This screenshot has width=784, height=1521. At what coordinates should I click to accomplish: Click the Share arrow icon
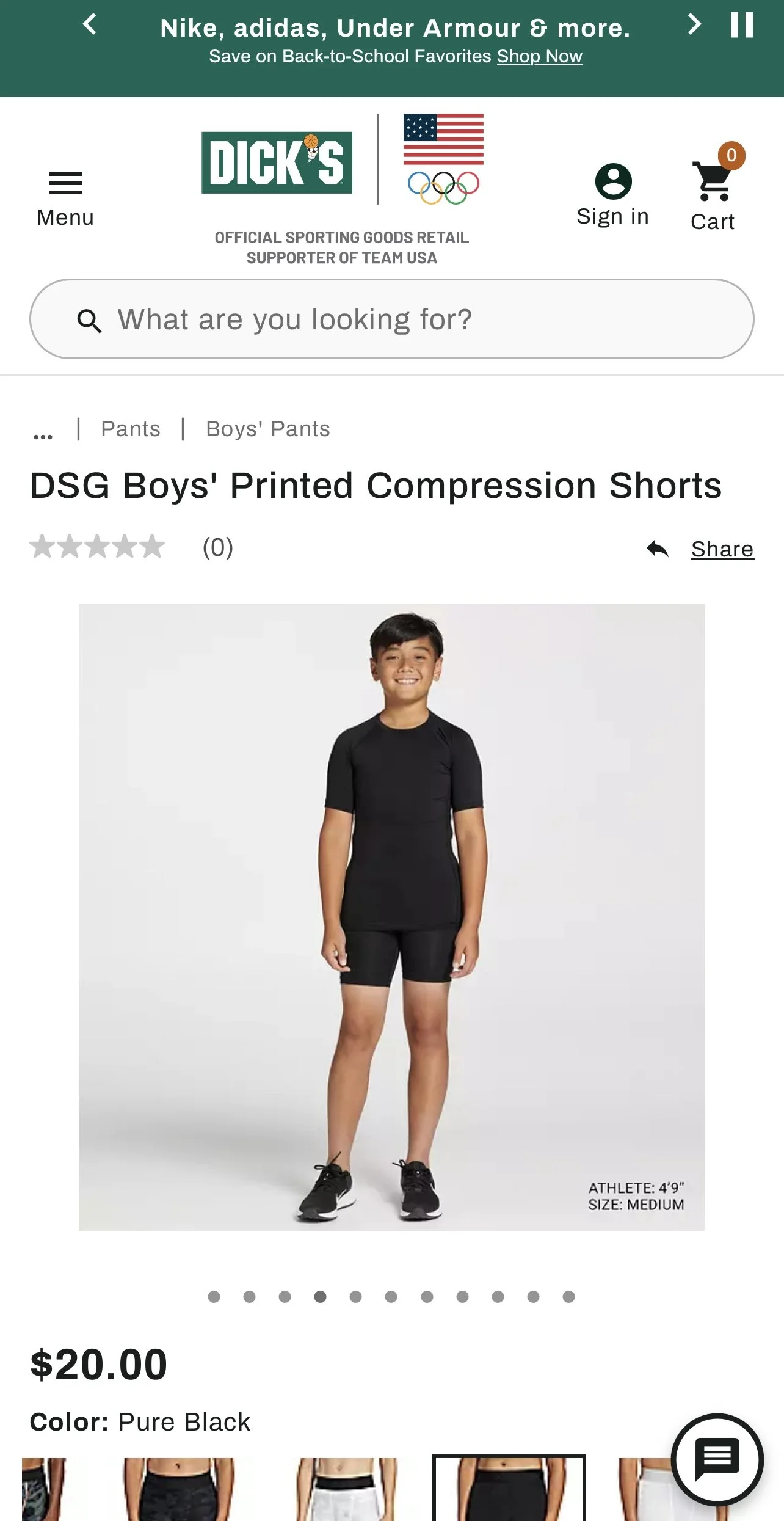pos(658,549)
